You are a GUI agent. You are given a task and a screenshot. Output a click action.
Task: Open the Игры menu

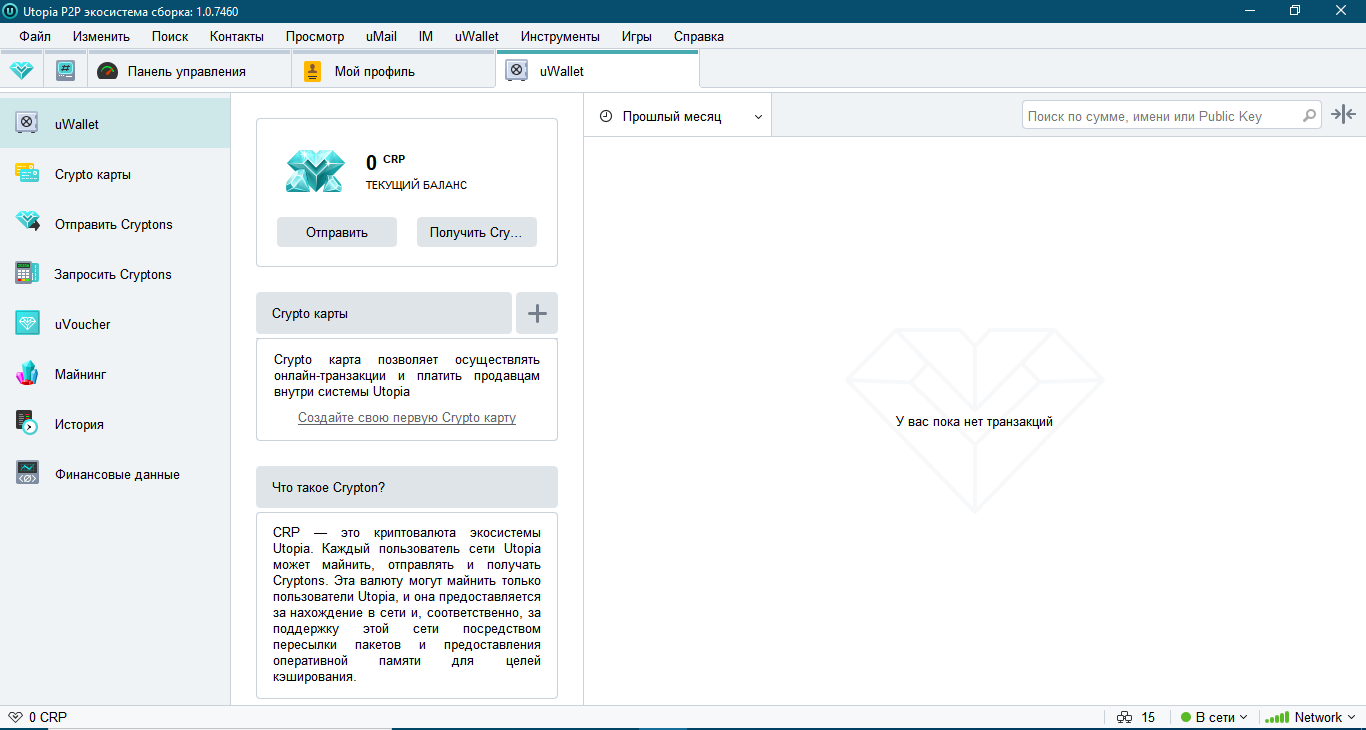(636, 36)
